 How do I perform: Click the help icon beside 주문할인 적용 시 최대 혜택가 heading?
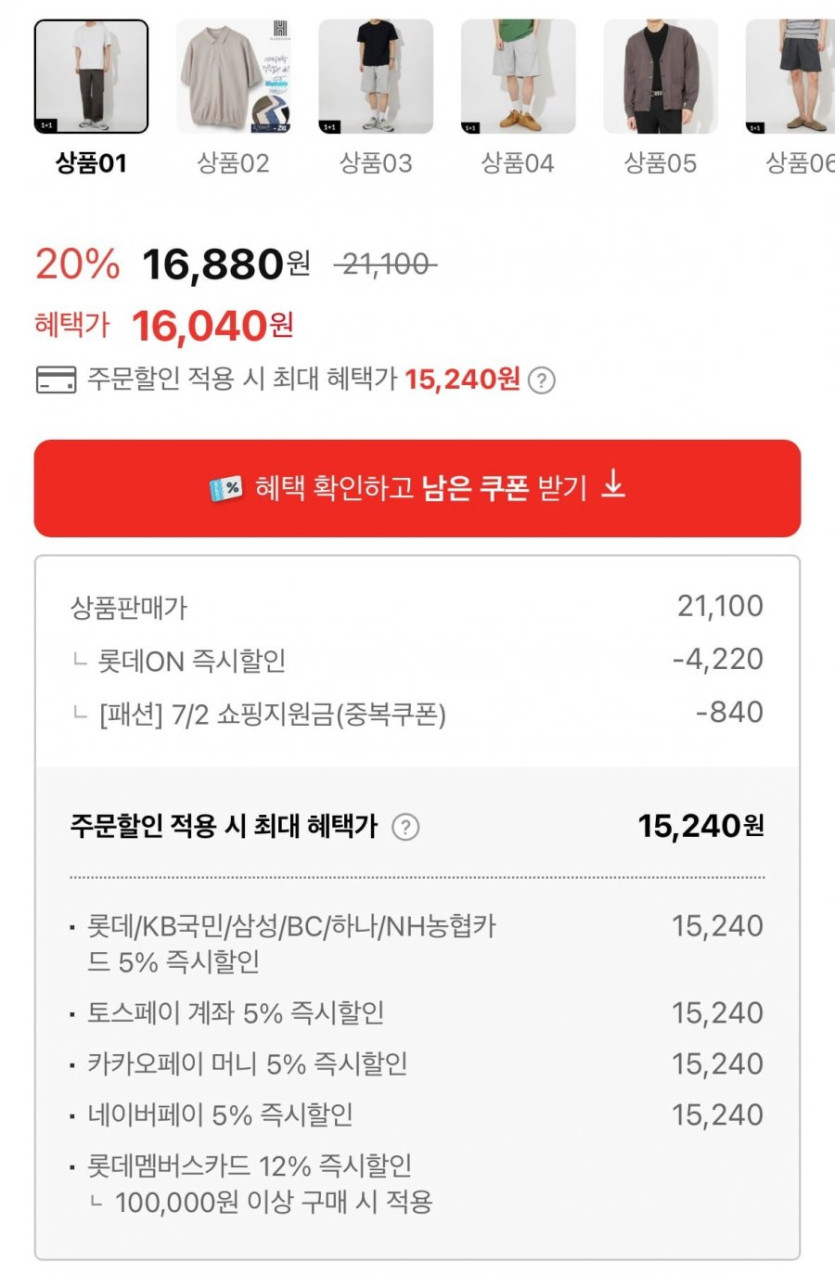tap(405, 827)
